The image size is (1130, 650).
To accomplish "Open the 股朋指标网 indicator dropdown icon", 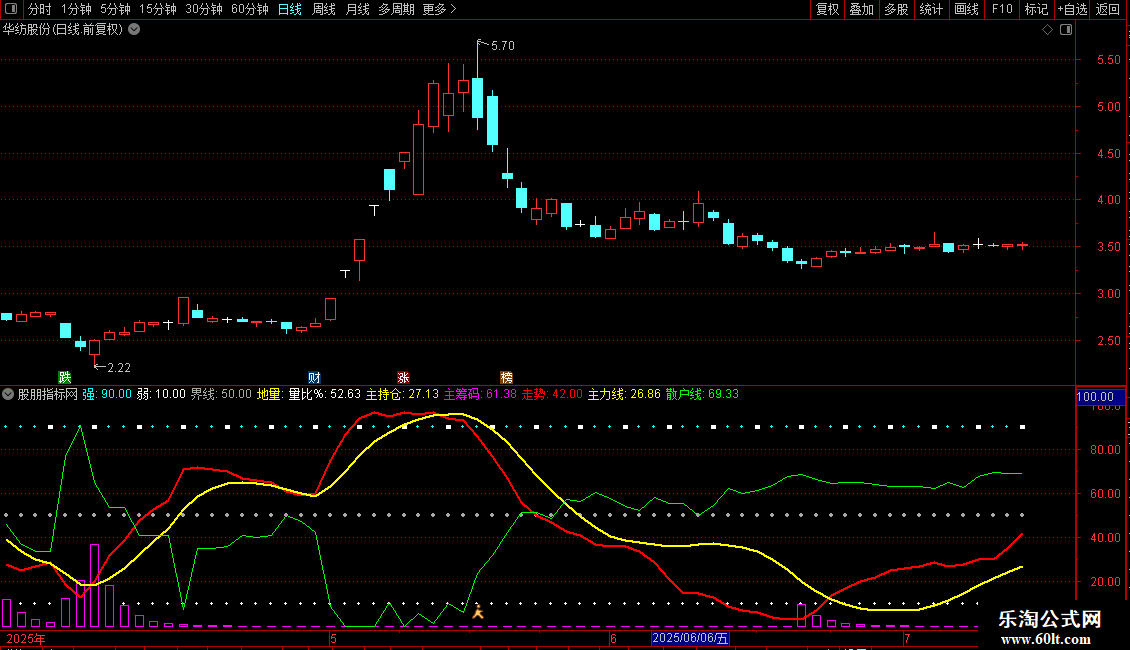I will [x=8, y=394].
